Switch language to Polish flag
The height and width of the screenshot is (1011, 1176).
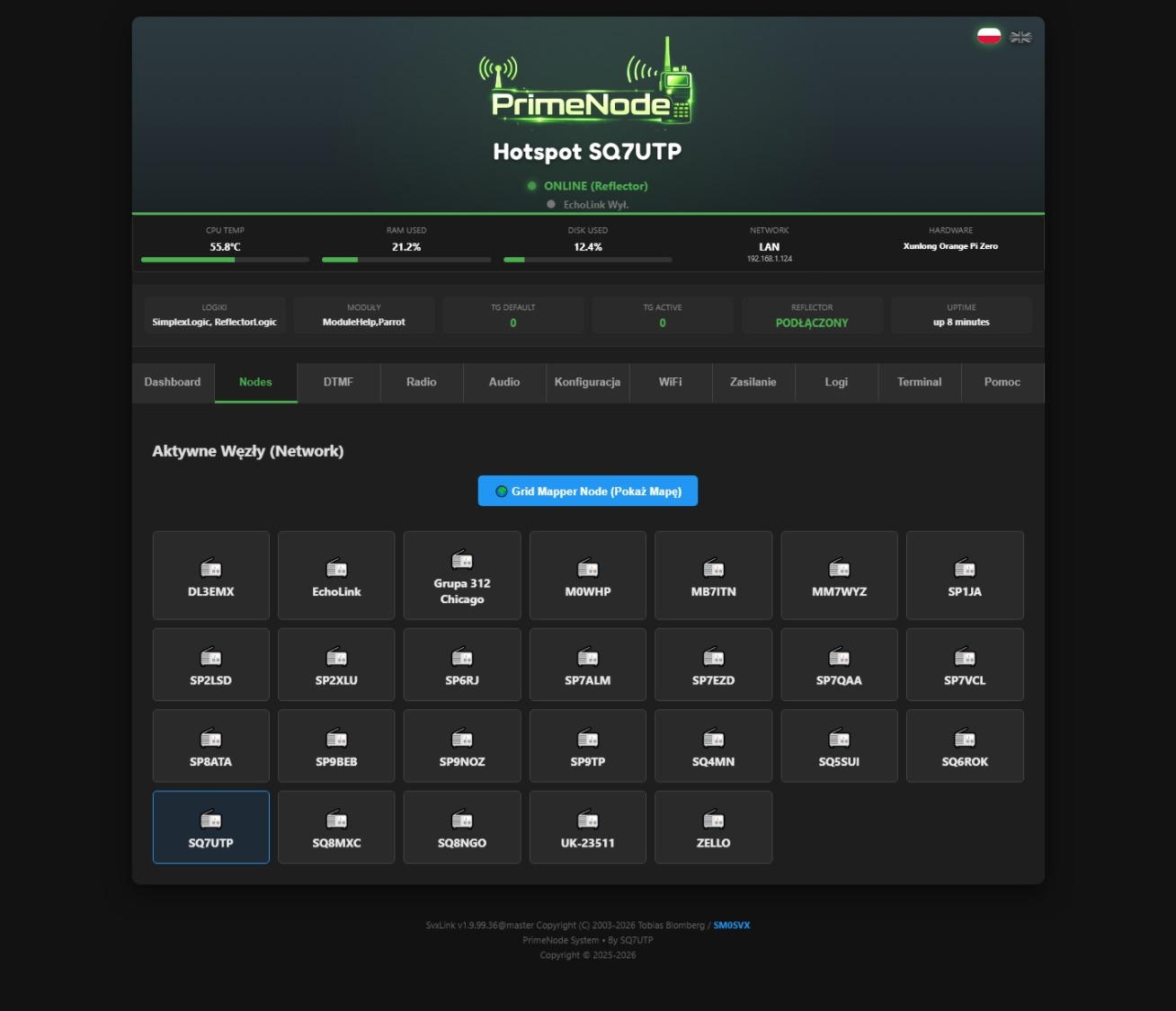(x=988, y=36)
